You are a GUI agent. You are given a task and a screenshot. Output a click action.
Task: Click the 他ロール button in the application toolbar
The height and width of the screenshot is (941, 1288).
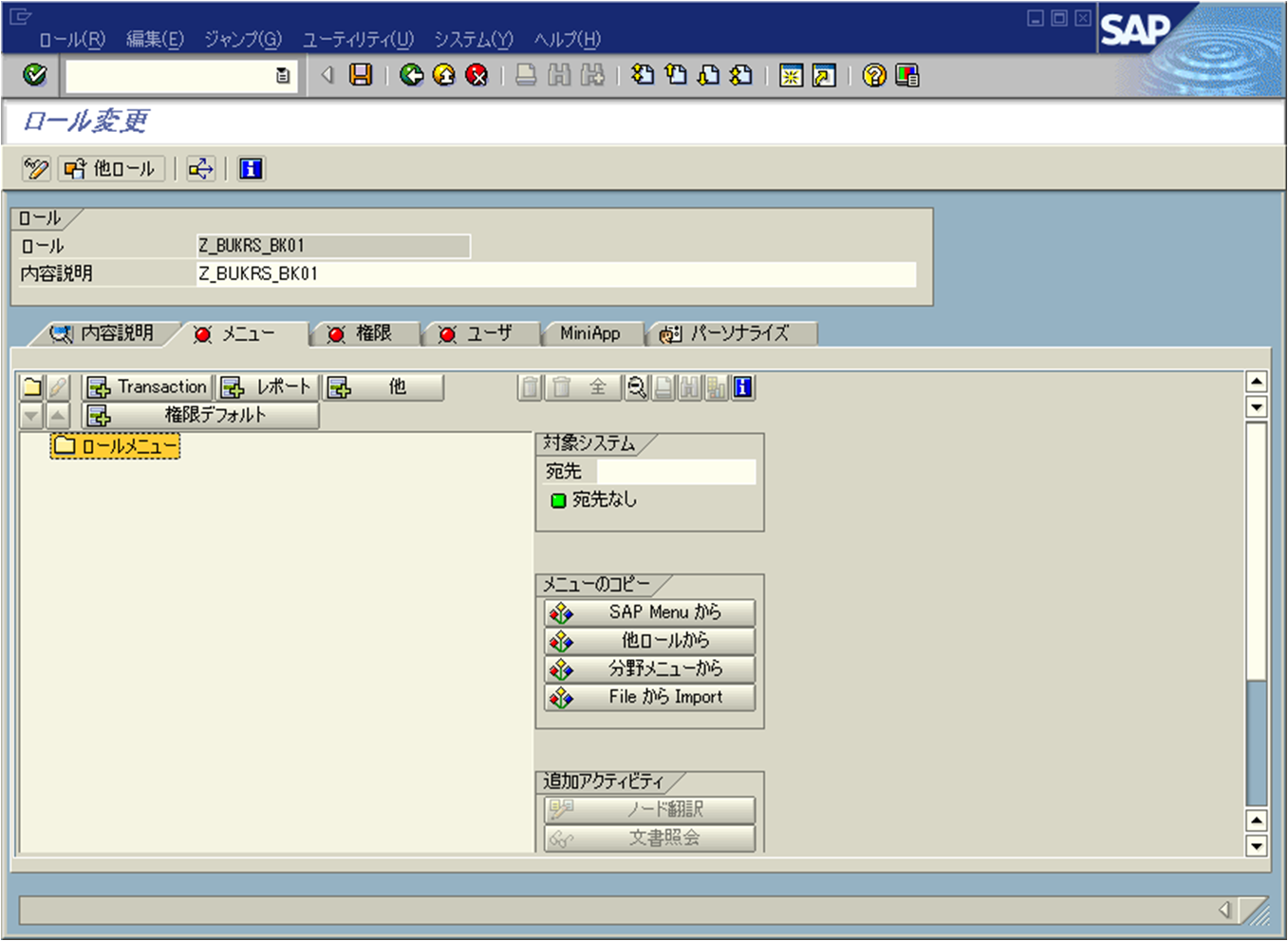111,169
